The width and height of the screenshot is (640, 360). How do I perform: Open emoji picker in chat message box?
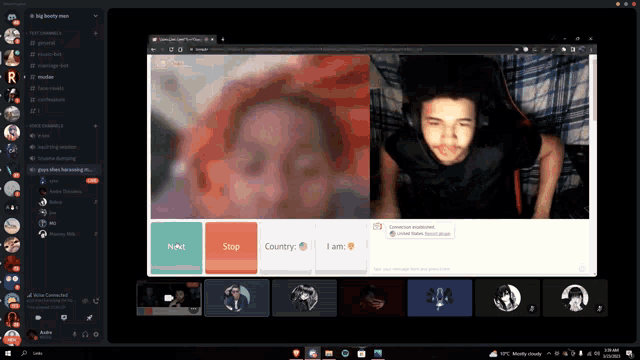pyautogui.click(x=582, y=268)
